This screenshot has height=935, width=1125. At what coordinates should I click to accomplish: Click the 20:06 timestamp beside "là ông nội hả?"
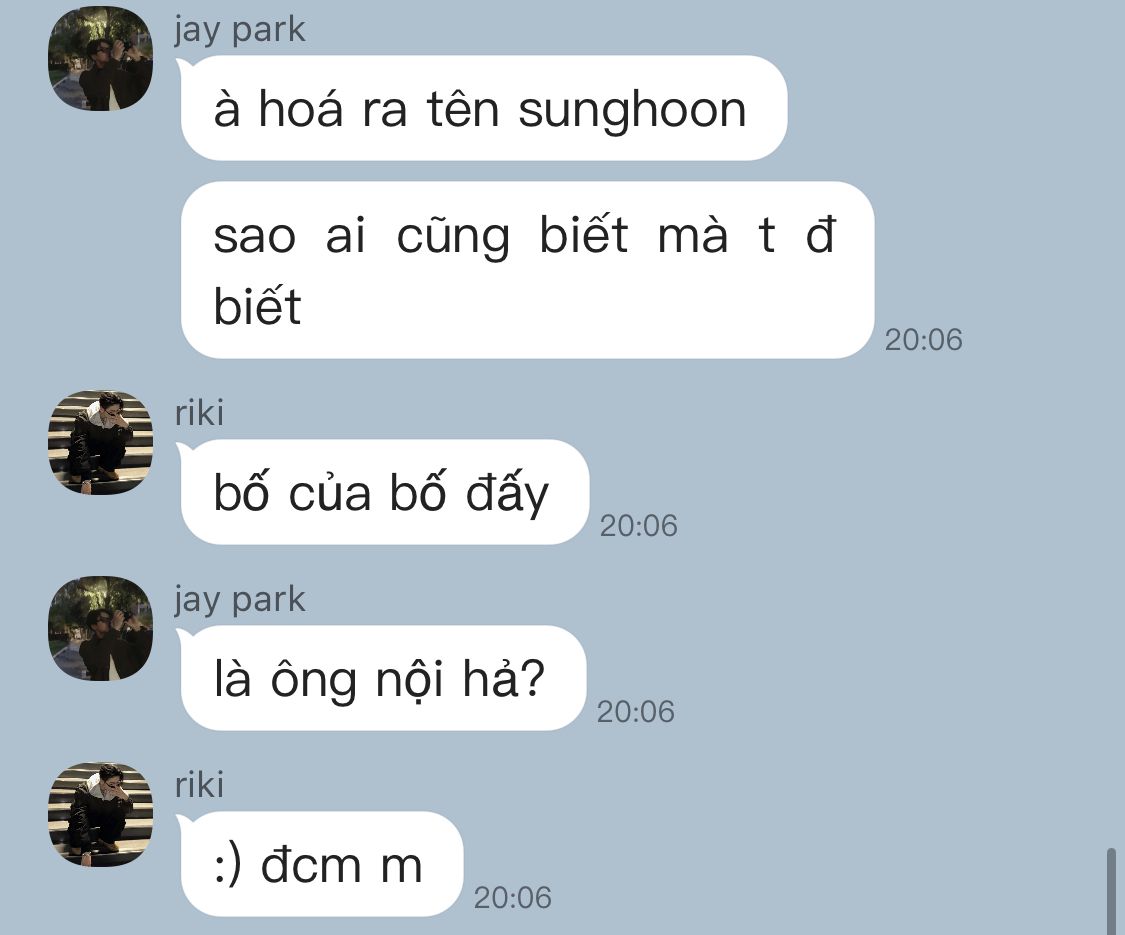coord(636,712)
